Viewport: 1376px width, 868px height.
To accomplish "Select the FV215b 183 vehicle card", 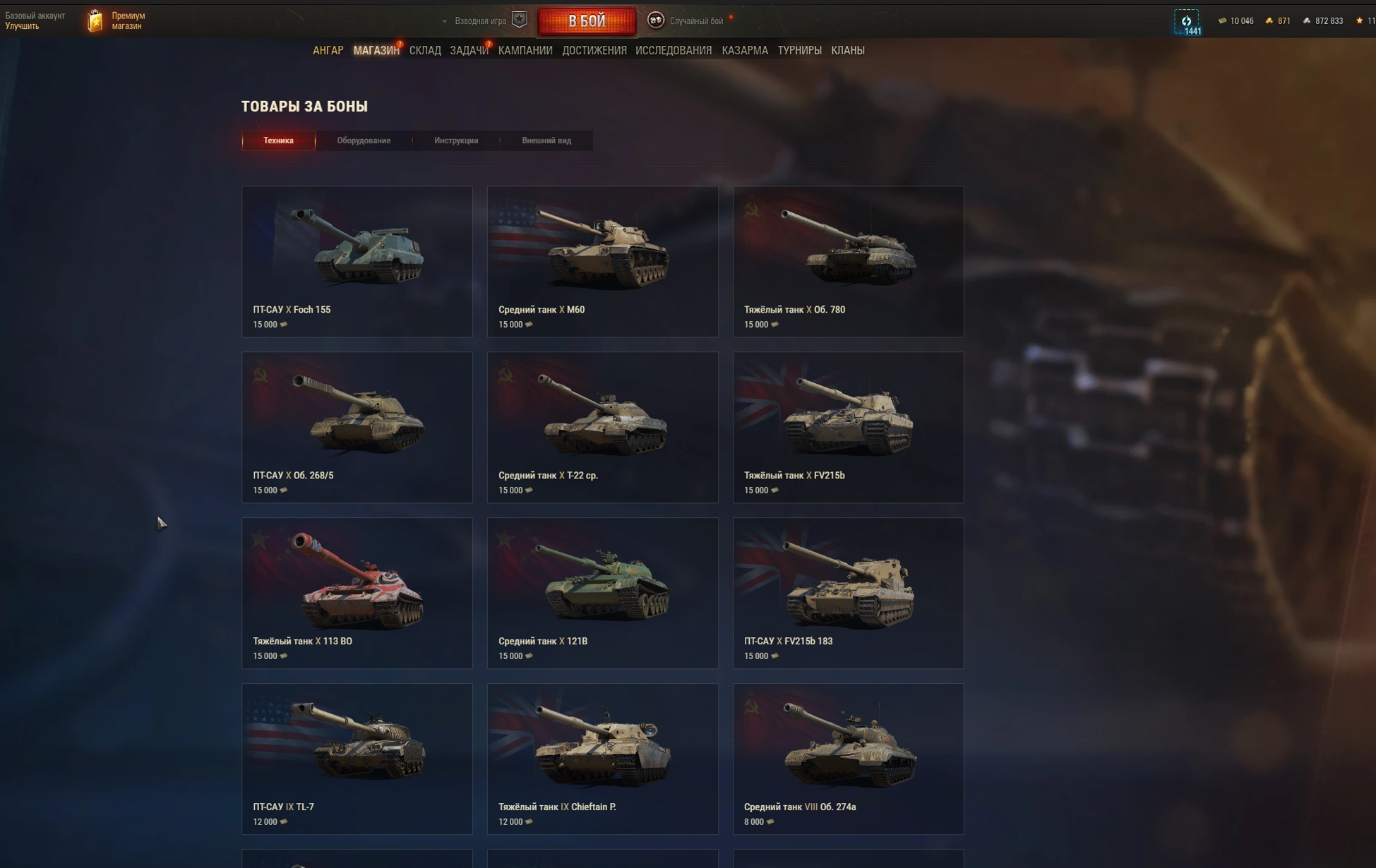I will point(848,593).
